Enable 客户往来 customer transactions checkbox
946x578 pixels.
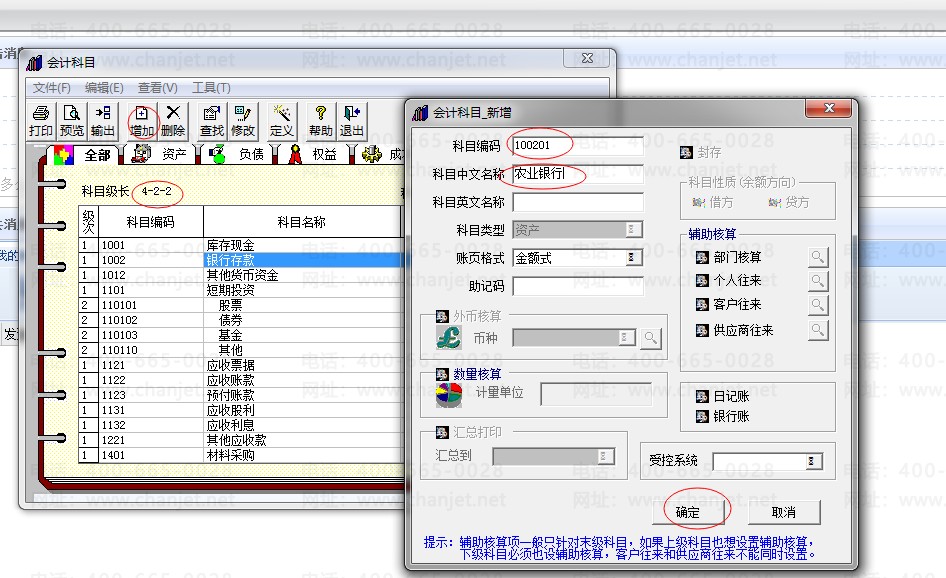(702, 305)
